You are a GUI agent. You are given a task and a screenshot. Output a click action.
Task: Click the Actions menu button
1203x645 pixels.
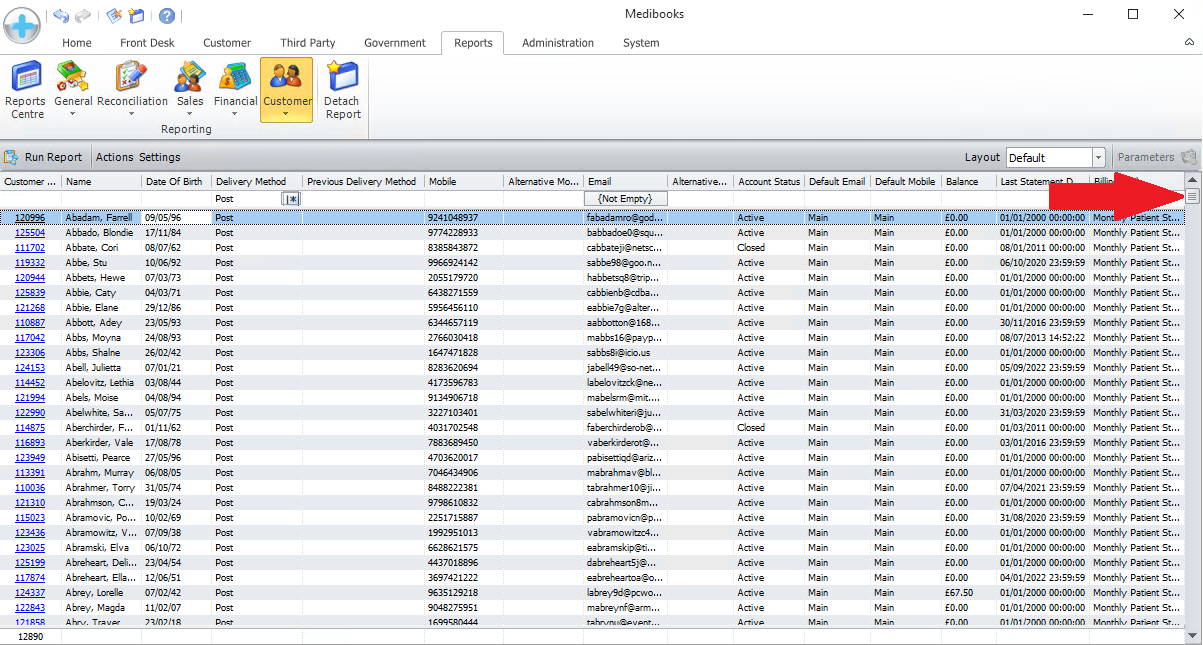[114, 157]
